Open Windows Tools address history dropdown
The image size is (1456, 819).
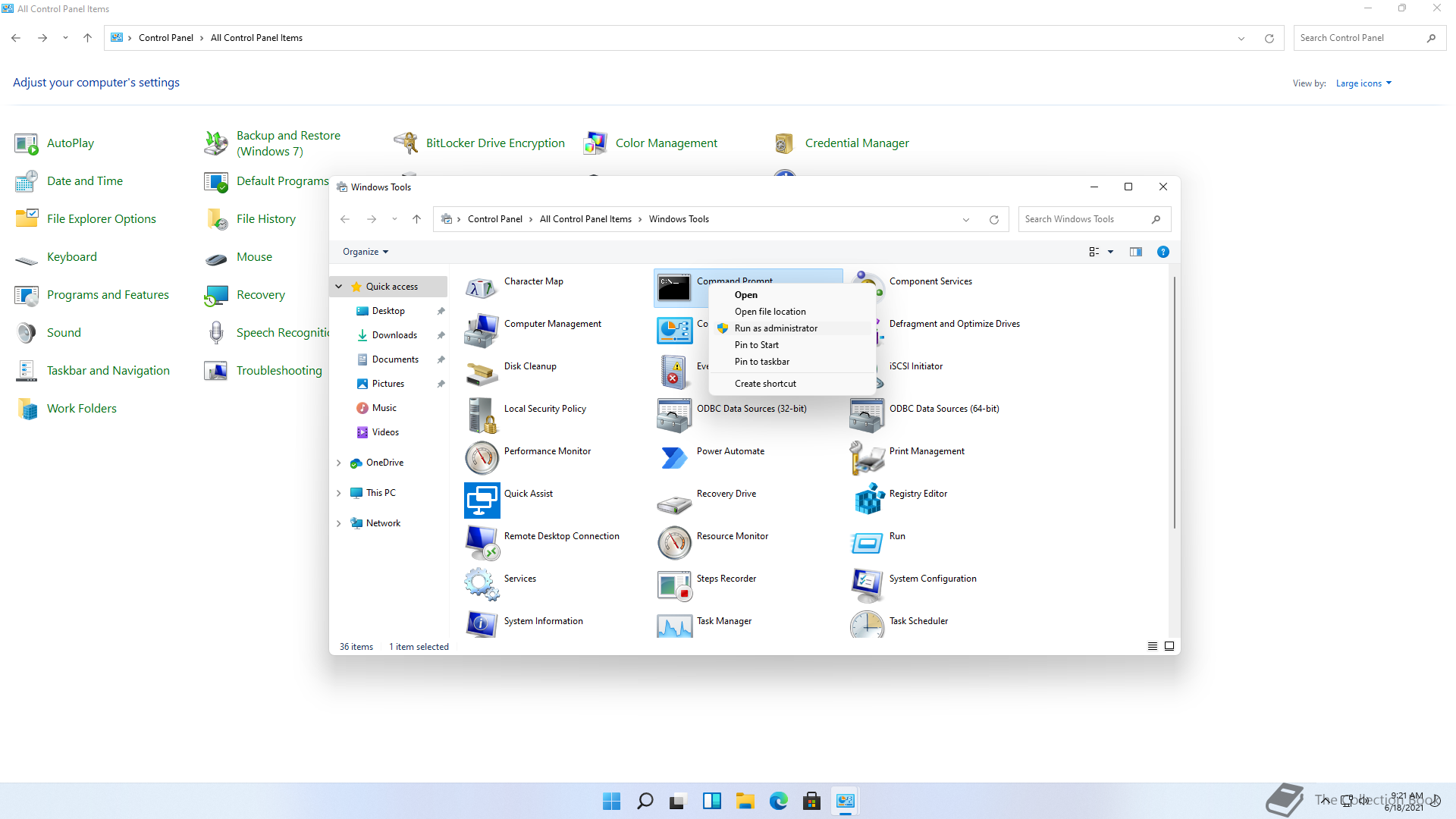(x=966, y=220)
